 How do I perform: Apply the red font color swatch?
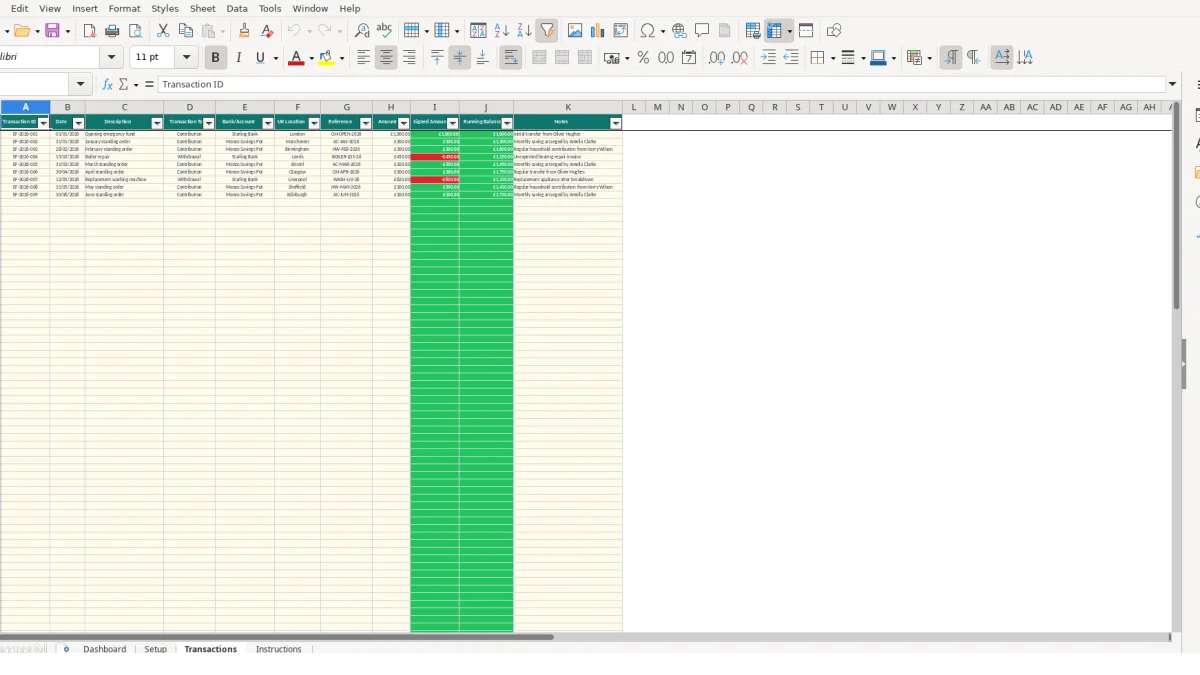(296, 58)
